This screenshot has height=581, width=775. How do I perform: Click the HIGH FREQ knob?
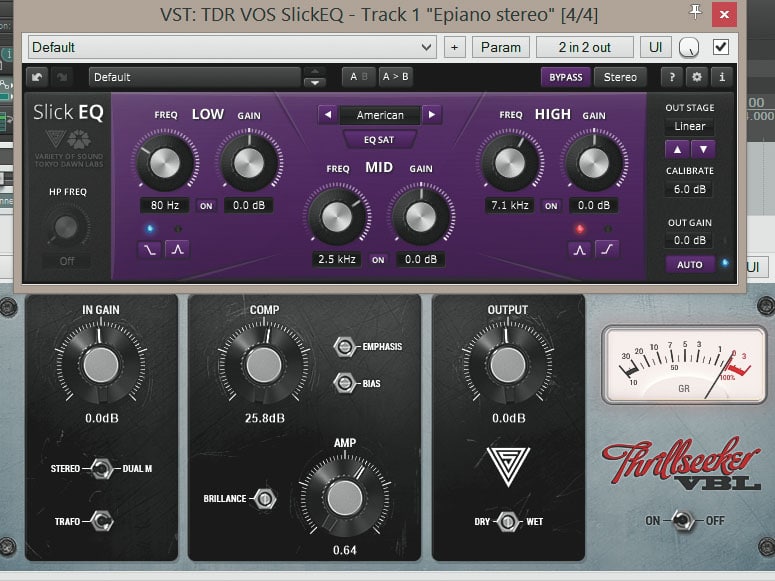(x=510, y=163)
